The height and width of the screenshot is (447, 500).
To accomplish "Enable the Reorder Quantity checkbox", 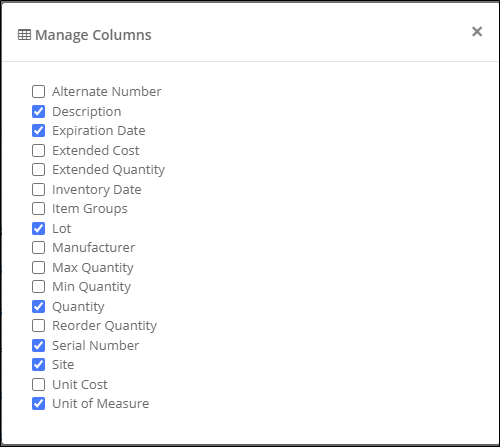I will tap(39, 325).
